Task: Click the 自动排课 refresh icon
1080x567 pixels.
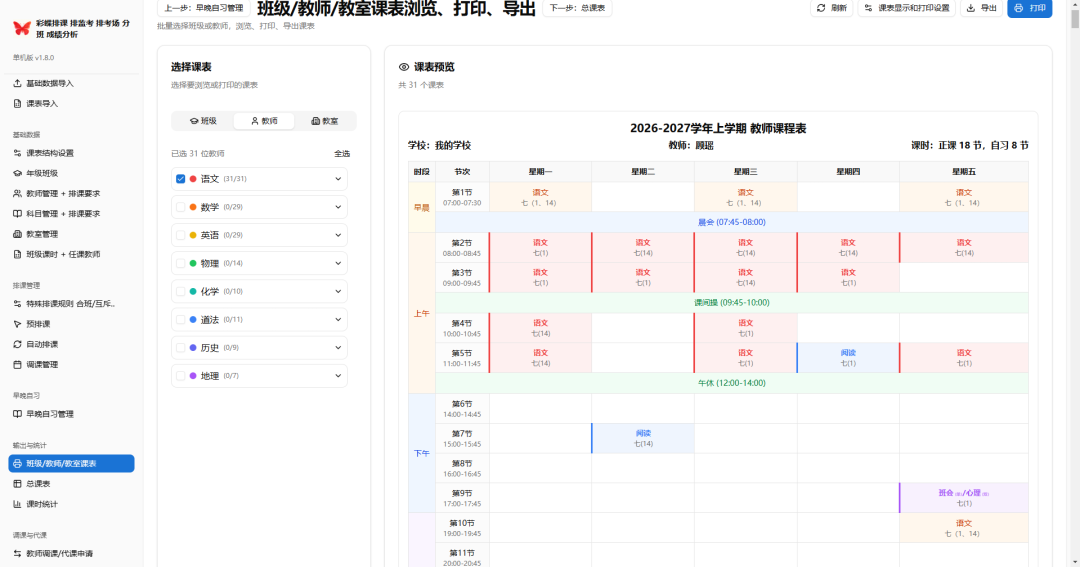Action: point(17,344)
